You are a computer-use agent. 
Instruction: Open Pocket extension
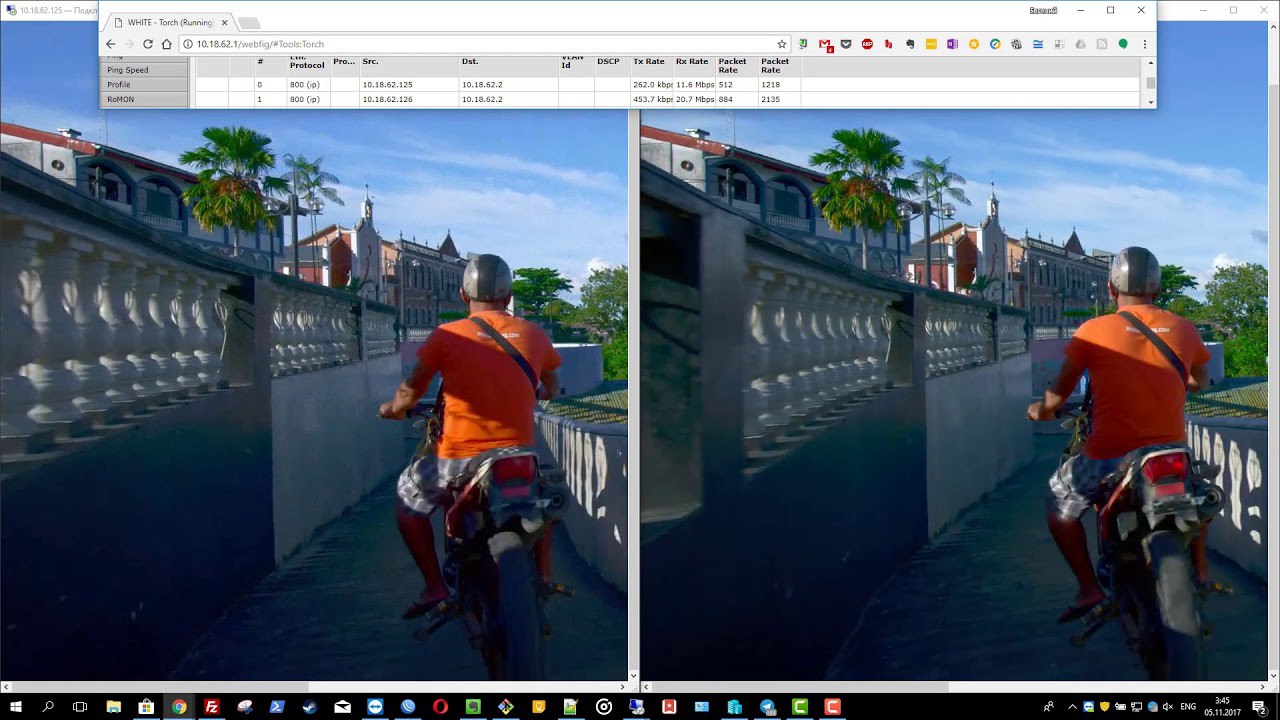tap(846, 44)
